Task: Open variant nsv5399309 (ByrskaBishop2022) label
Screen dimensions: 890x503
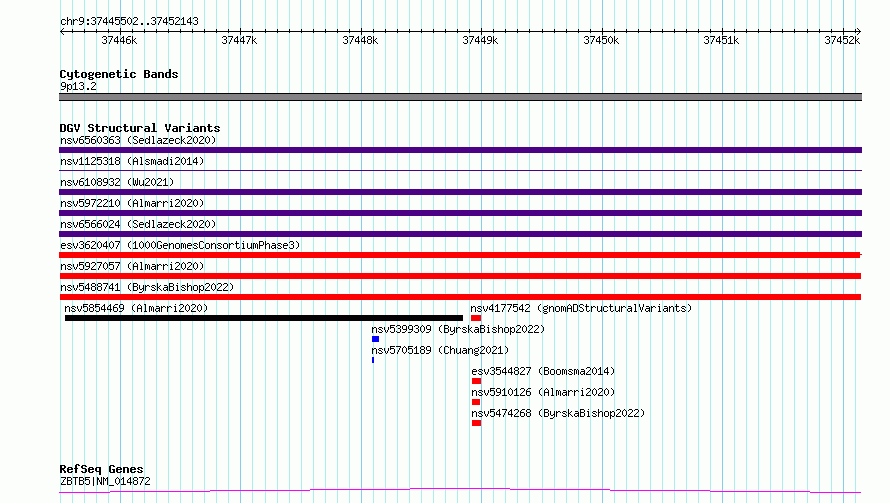Action: pos(458,329)
